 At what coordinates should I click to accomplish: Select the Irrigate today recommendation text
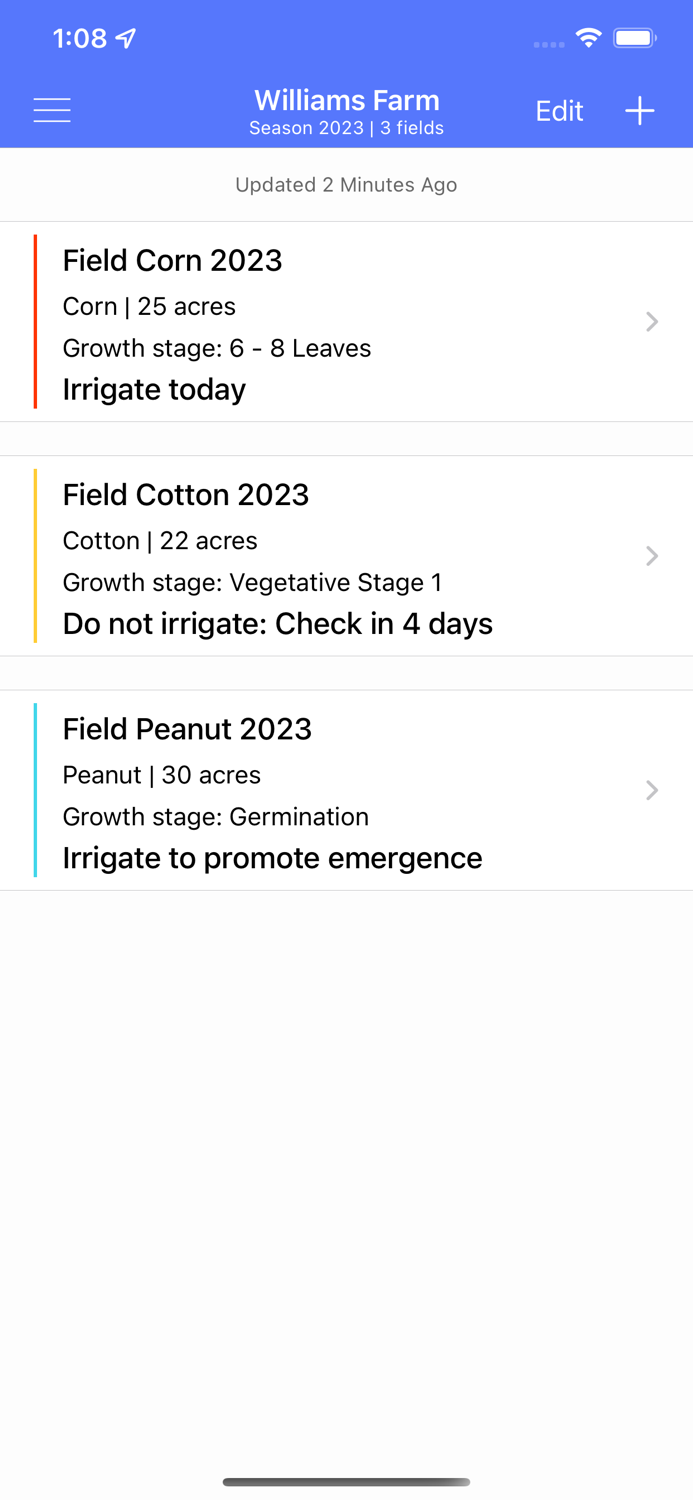[x=153, y=389]
